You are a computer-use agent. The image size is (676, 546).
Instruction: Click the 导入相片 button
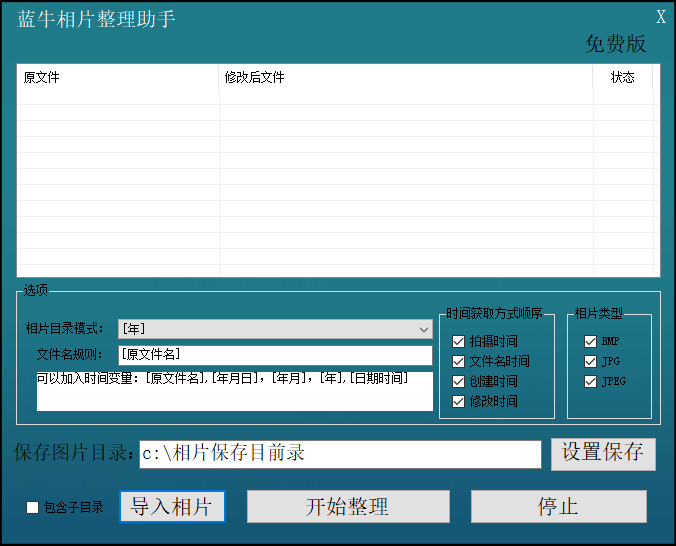coord(172,507)
